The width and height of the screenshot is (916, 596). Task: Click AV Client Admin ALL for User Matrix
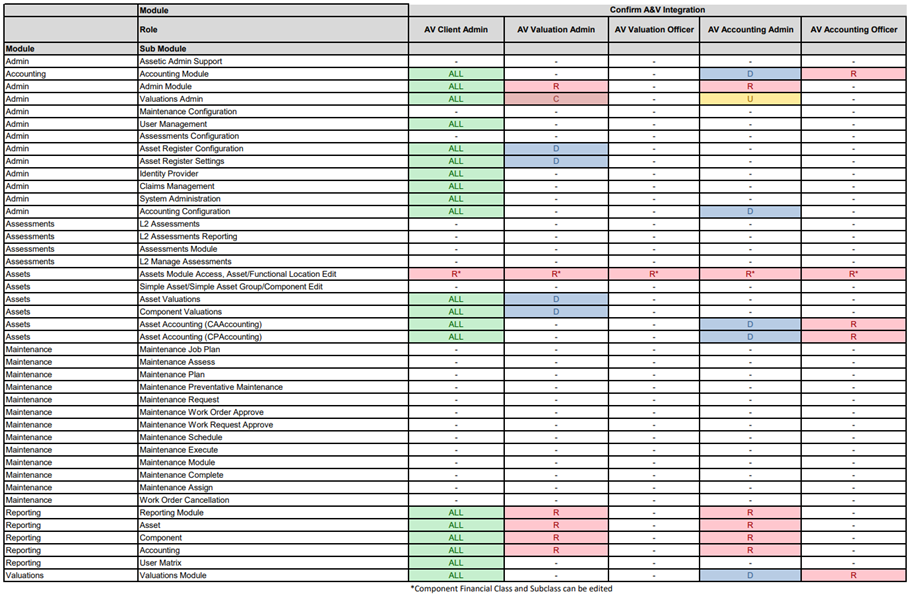click(x=456, y=563)
